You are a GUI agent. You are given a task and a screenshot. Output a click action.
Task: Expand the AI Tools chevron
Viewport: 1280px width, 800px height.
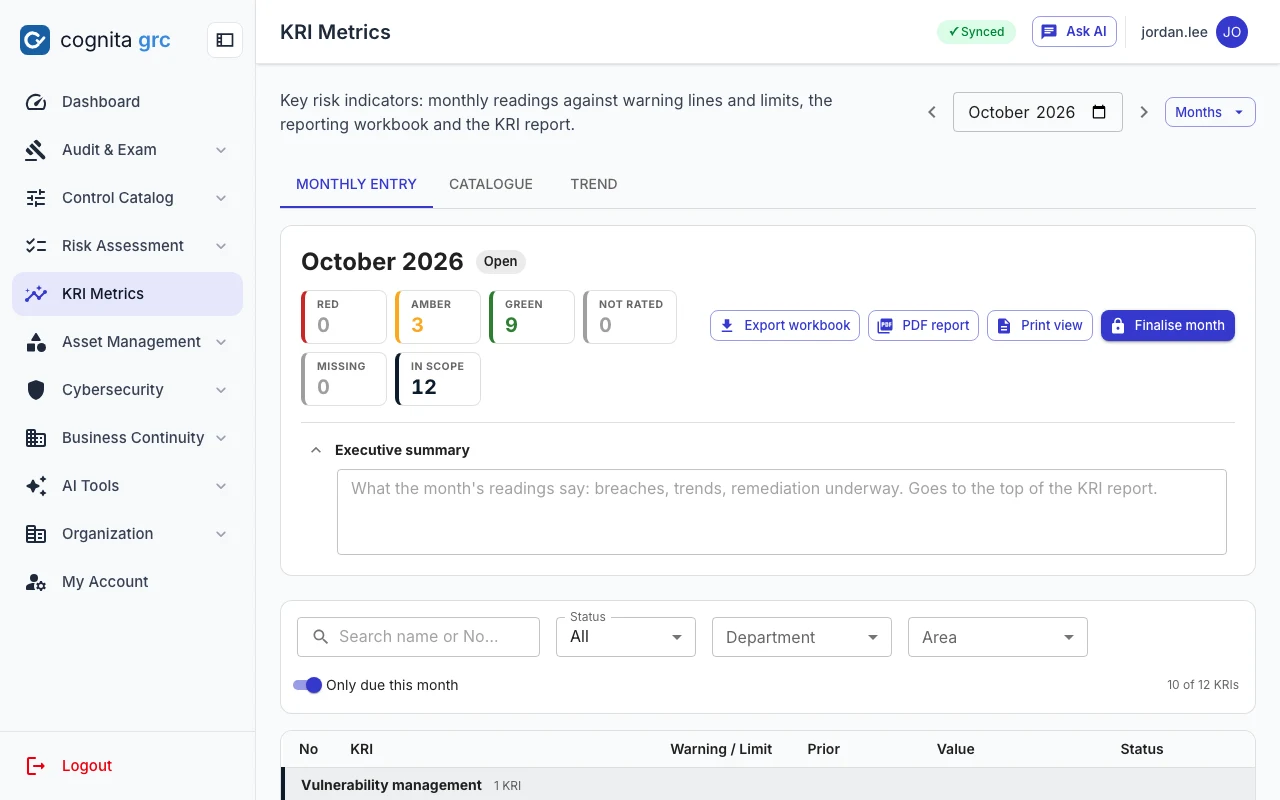click(221, 486)
